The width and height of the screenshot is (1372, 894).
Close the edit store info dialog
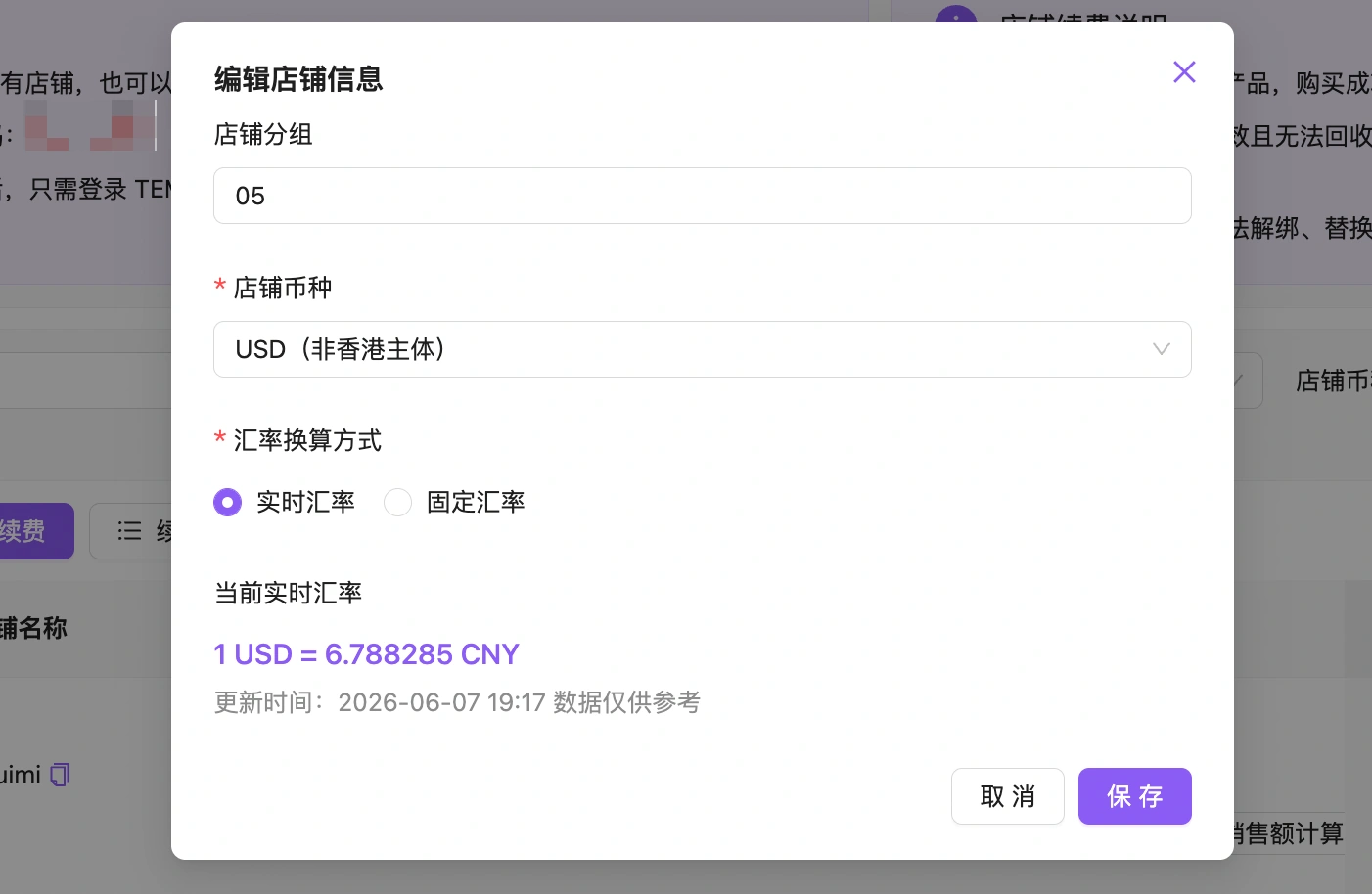[x=1184, y=71]
